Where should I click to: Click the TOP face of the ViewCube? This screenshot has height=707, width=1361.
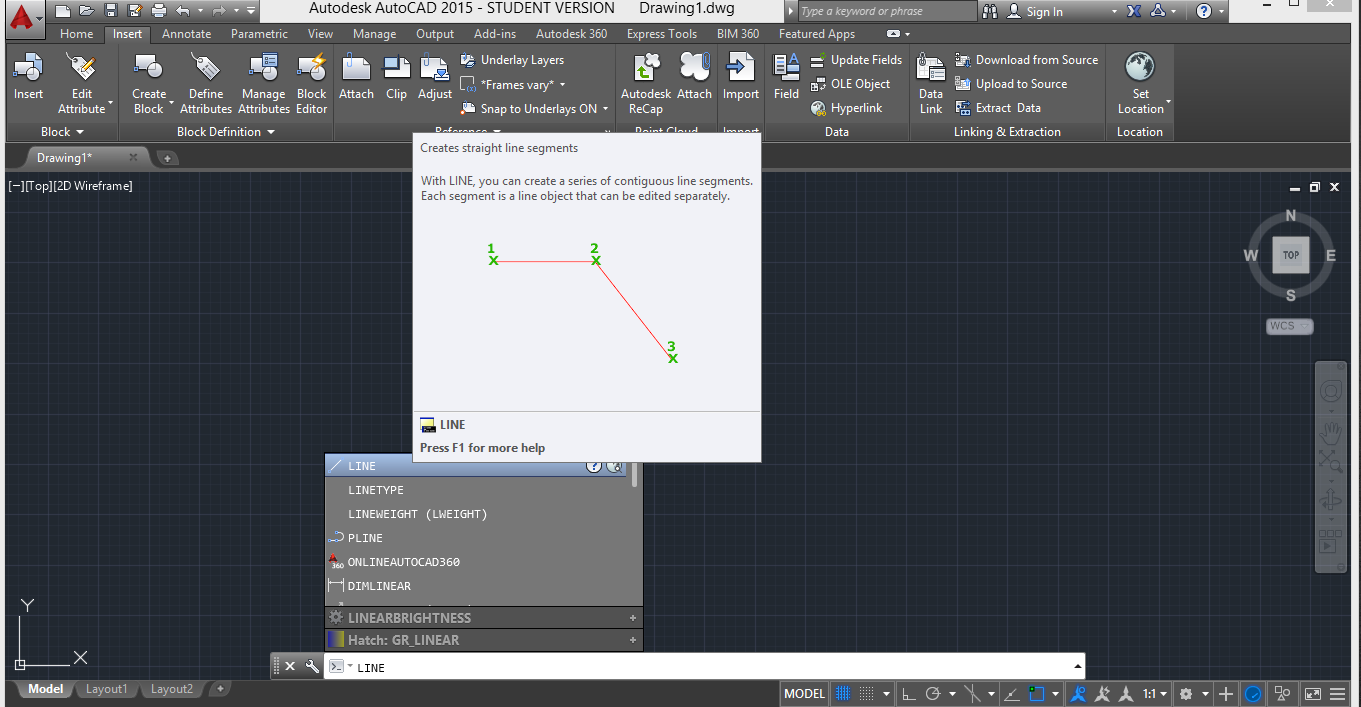coord(1291,255)
